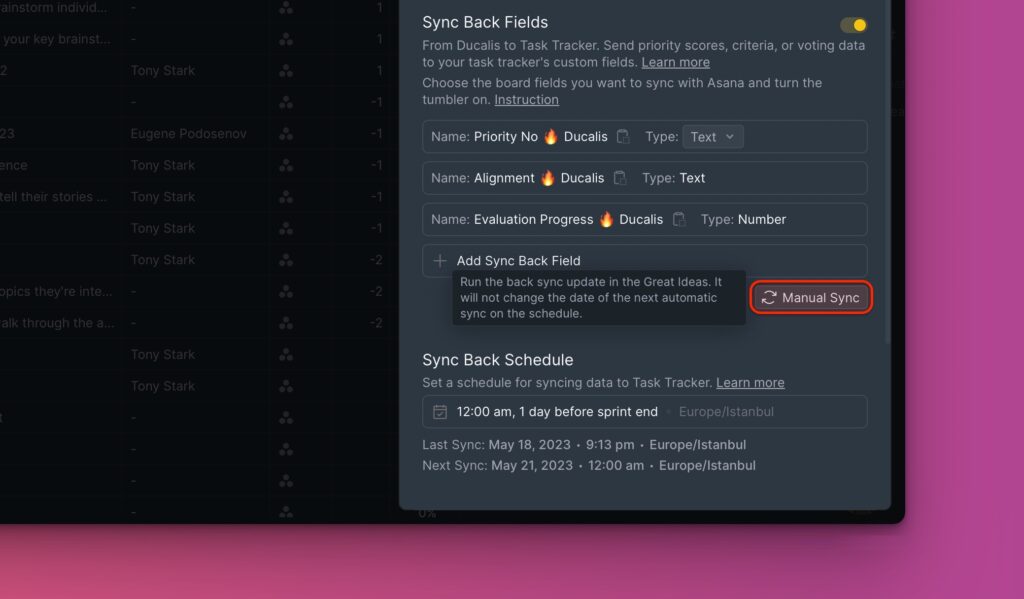Open the Instruction link
Image resolution: width=1024 pixels, height=599 pixels.
526,100
